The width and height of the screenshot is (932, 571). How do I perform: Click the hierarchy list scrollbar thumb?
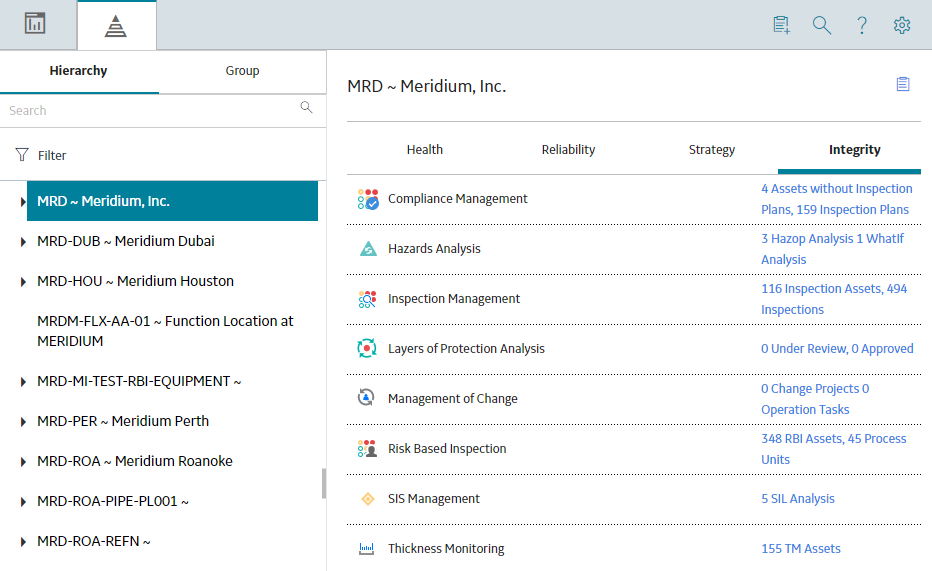(324, 484)
